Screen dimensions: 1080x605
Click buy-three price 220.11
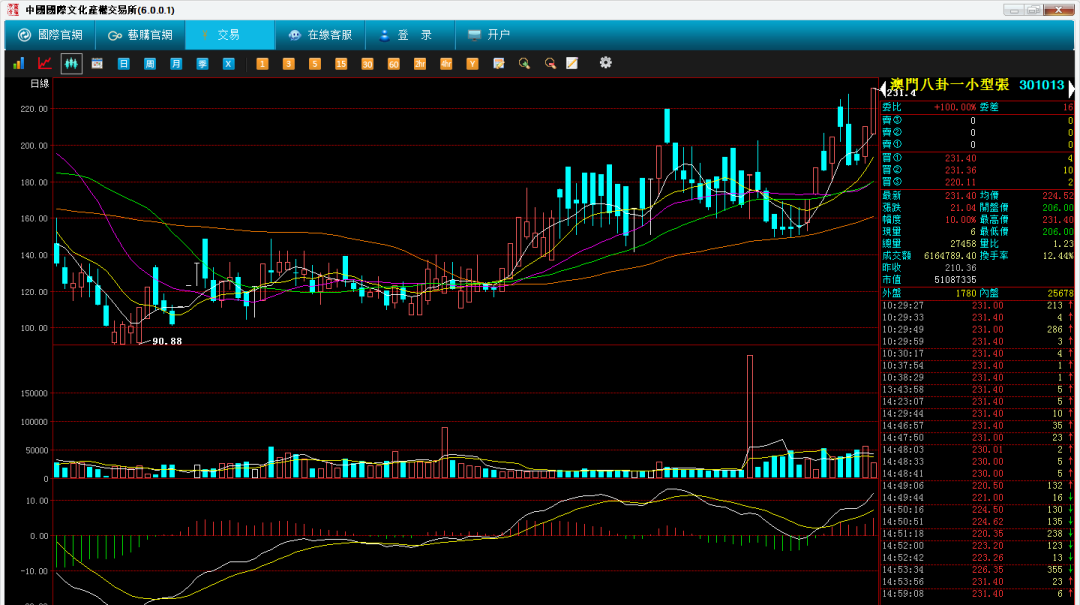[x=960, y=183]
